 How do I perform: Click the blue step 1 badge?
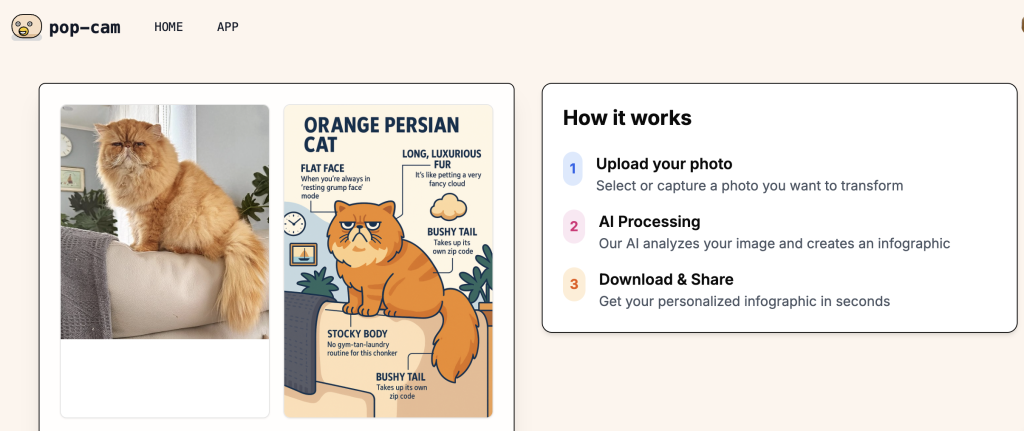(573, 169)
